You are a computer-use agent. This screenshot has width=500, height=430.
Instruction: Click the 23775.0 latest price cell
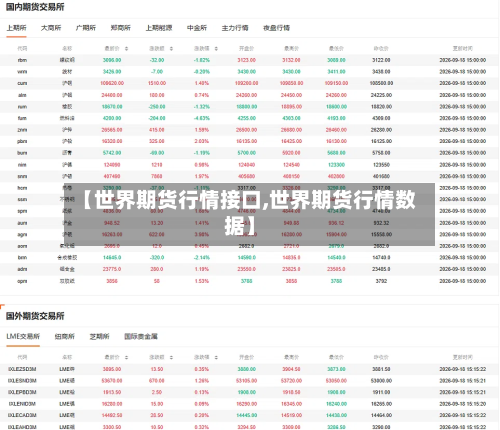click(x=112, y=269)
